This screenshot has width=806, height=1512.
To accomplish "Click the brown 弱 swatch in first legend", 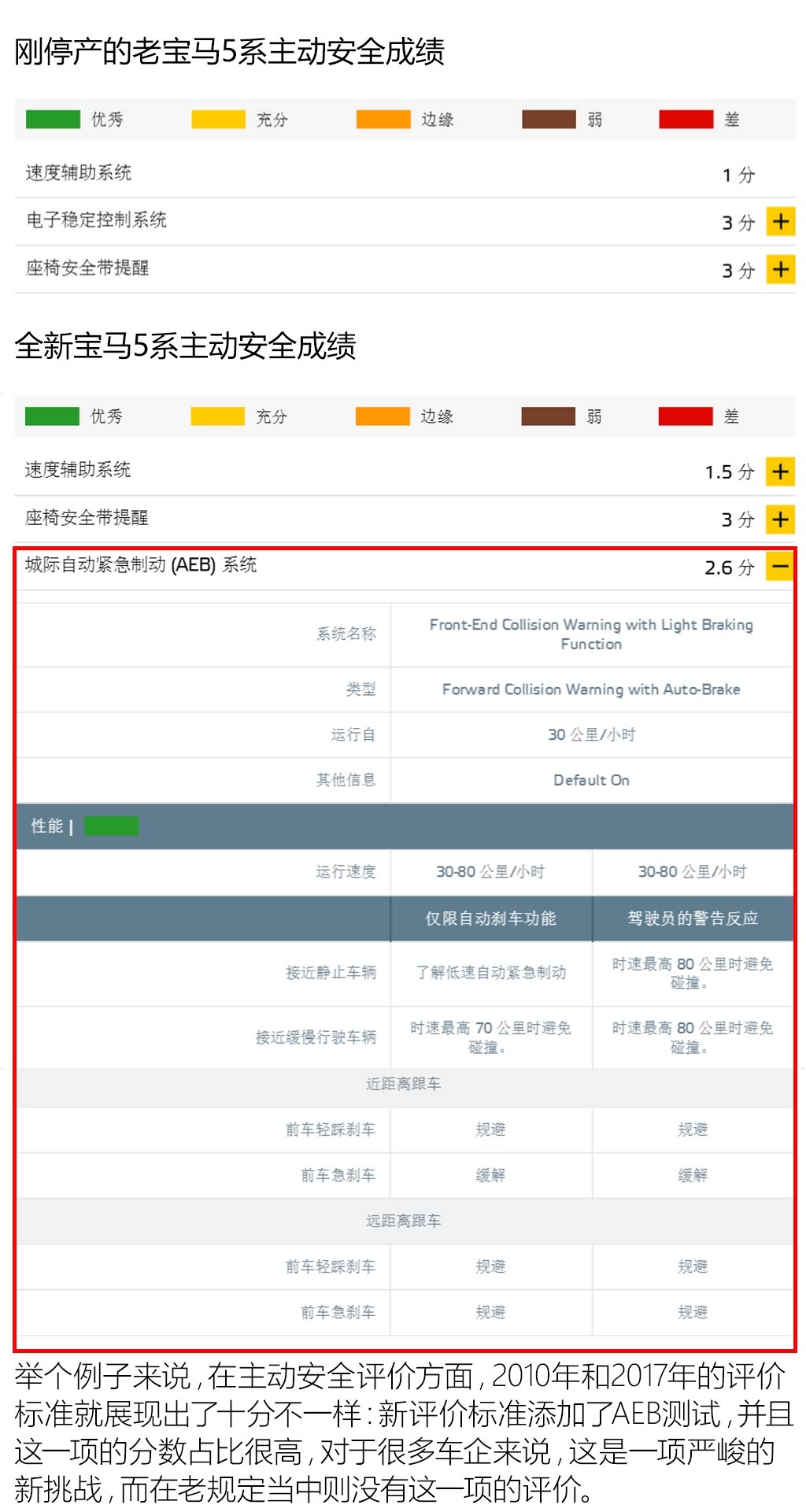I will pyautogui.click(x=549, y=120).
